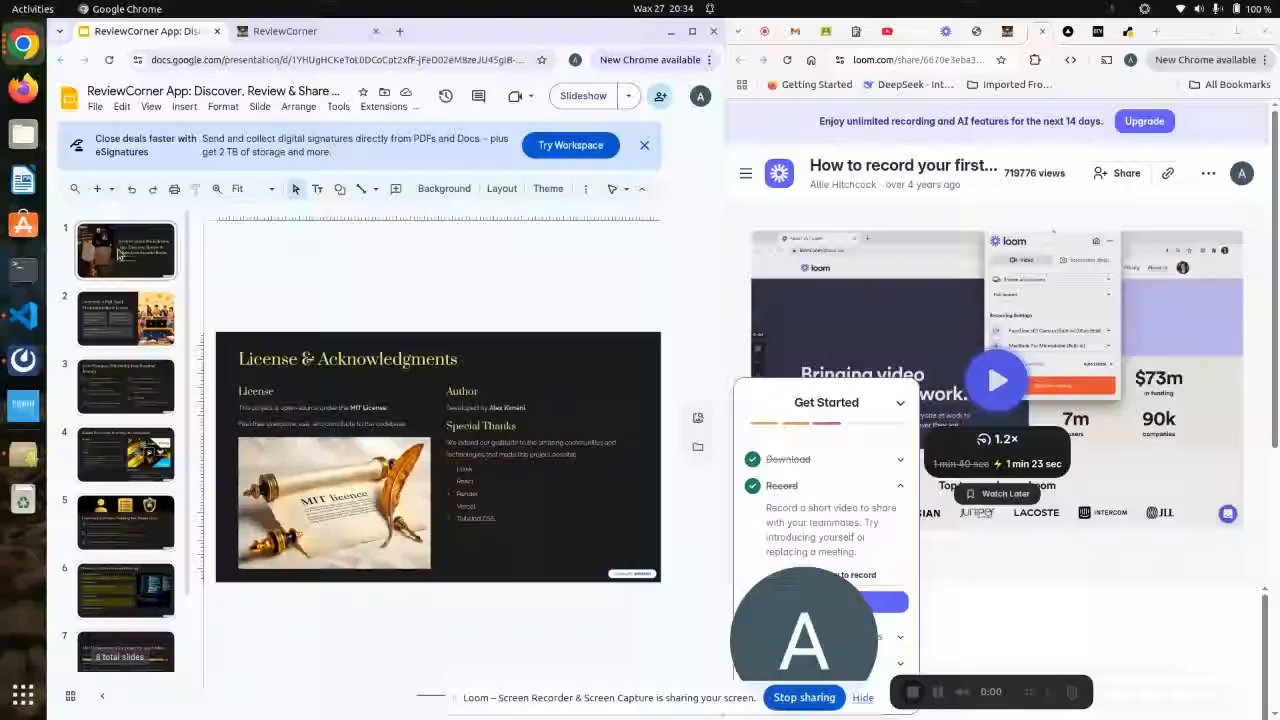Bookmark the loom.com page with star

(1001, 60)
